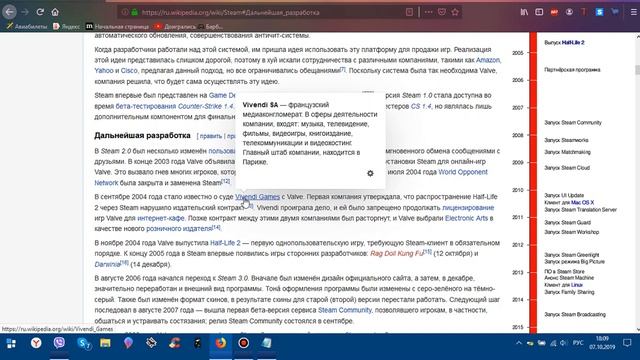Click timeline entry Запуск Steam Workshop
Screen dimensions: 640x360
coord(571,232)
